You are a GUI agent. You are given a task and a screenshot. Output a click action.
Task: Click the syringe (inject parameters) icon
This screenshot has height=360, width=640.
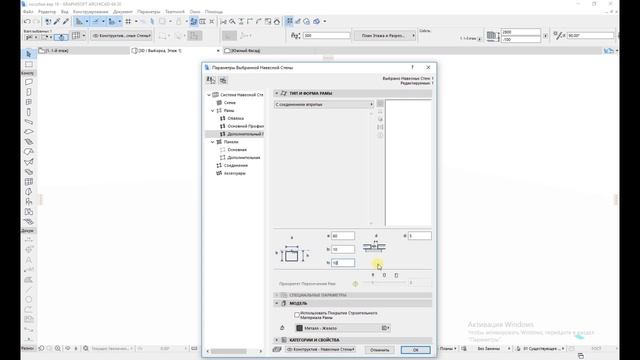[x=66, y=21]
